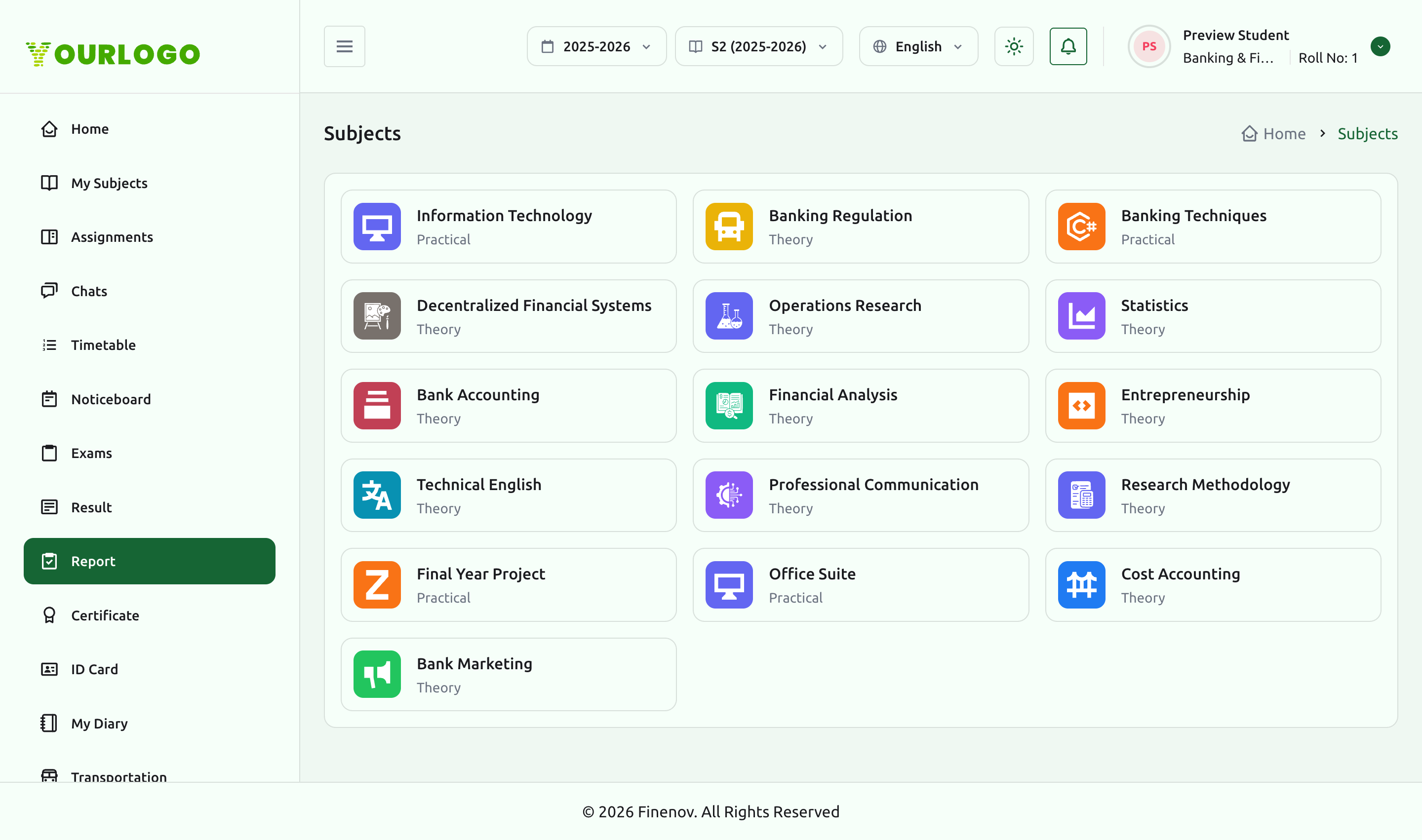Click 'Banking Techniques' title text
The height and width of the screenshot is (840, 1422).
coord(1194,216)
